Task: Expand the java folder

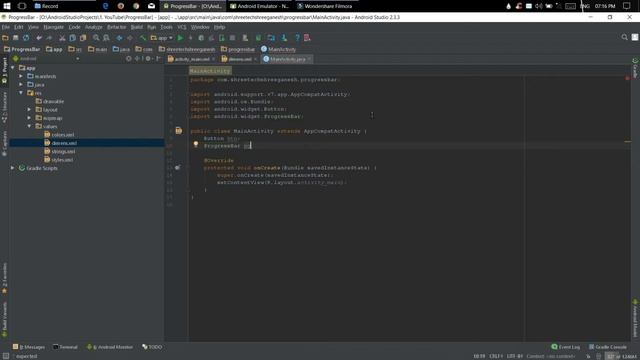Action: point(21,84)
